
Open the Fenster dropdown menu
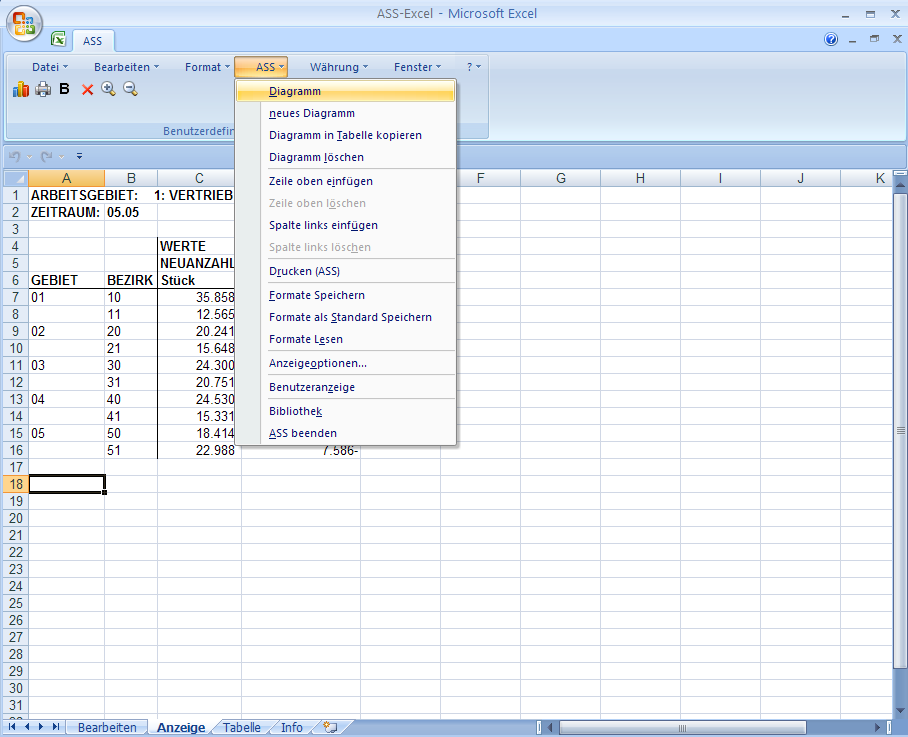(417, 67)
